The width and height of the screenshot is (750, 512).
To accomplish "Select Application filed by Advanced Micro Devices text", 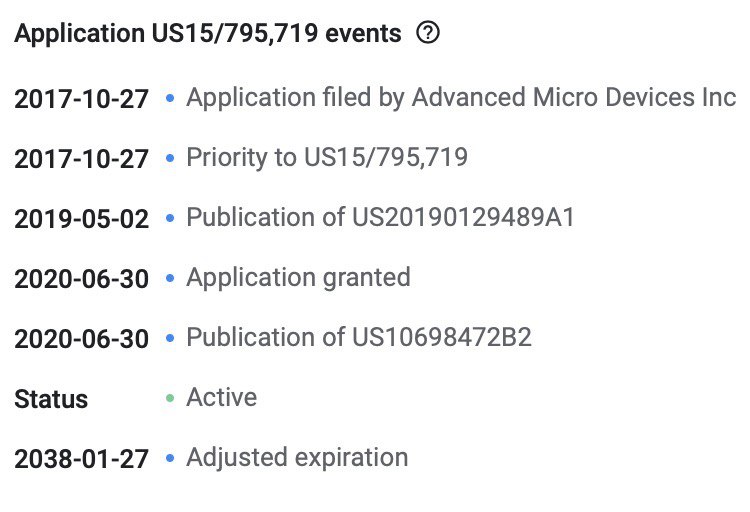I will 461,98.
